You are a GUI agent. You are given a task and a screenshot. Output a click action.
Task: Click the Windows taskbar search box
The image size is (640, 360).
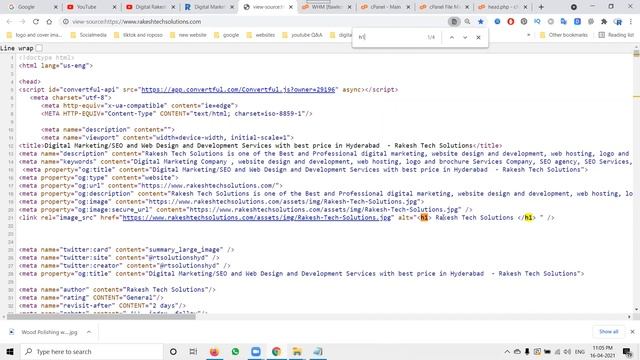tap(92, 351)
